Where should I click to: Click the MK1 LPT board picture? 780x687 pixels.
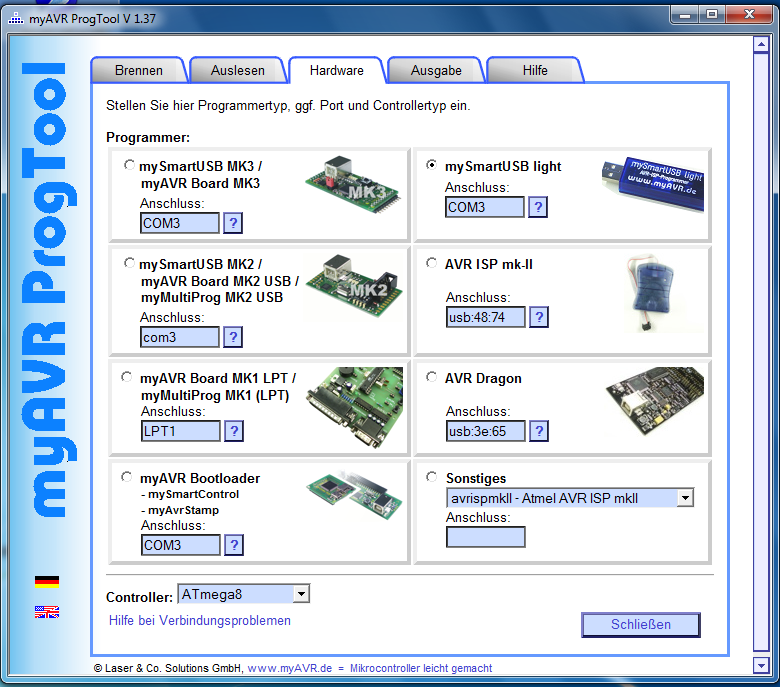355,406
